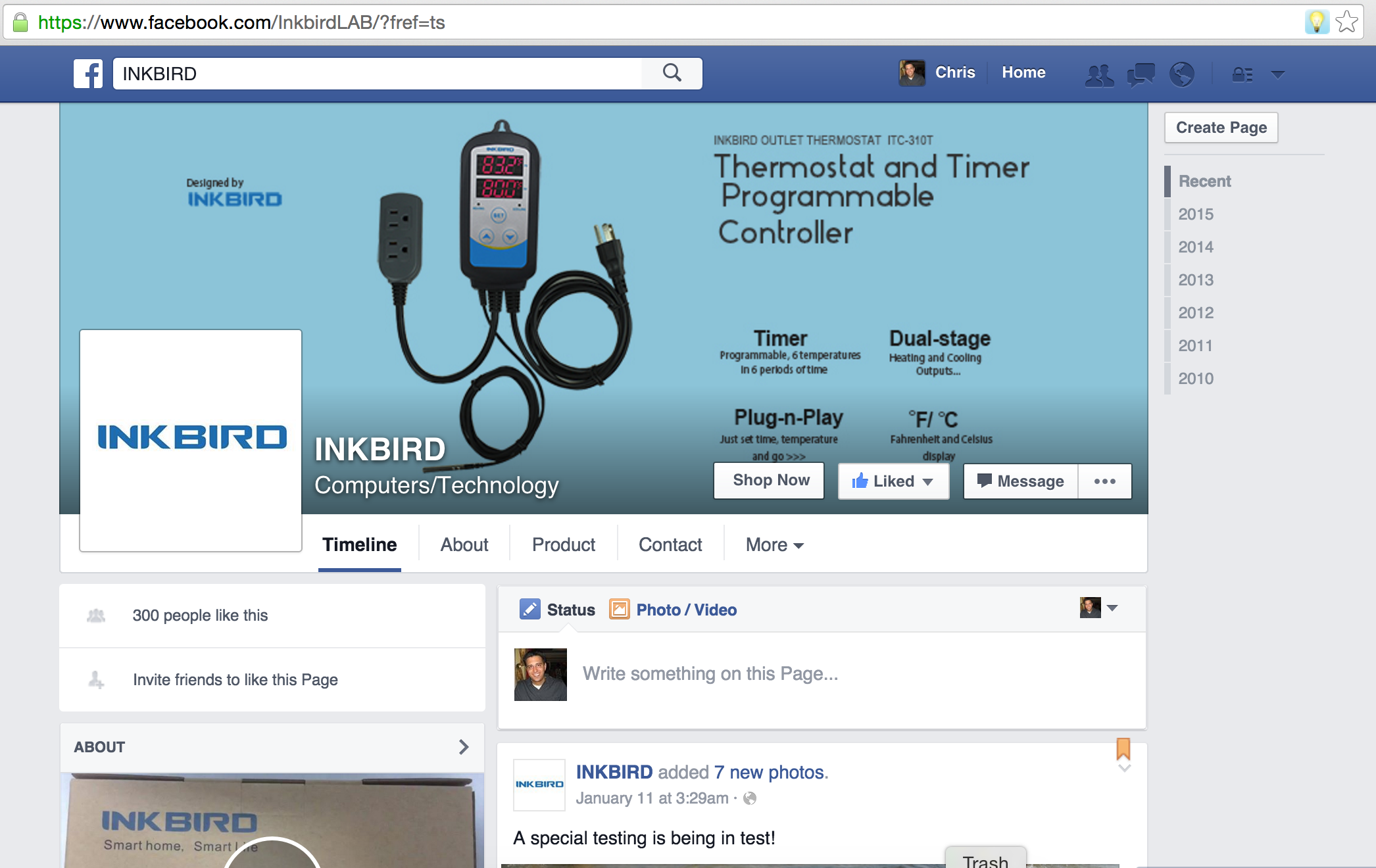Image resolution: width=1376 pixels, height=868 pixels.
Task: Click the INKBIRD page profile picture
Action: point(191,441)
